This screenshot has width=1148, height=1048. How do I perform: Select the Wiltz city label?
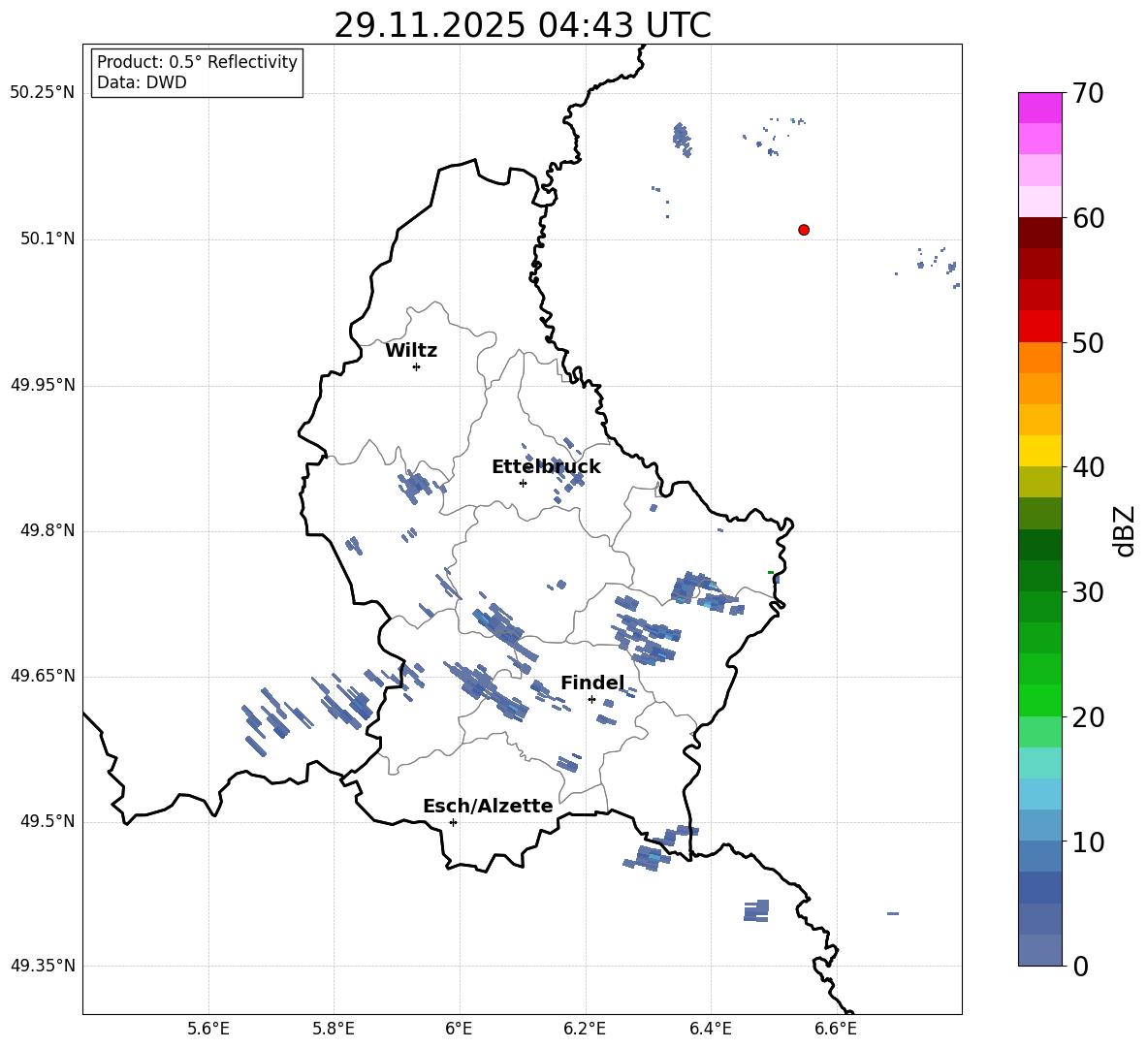pos(411,351)
